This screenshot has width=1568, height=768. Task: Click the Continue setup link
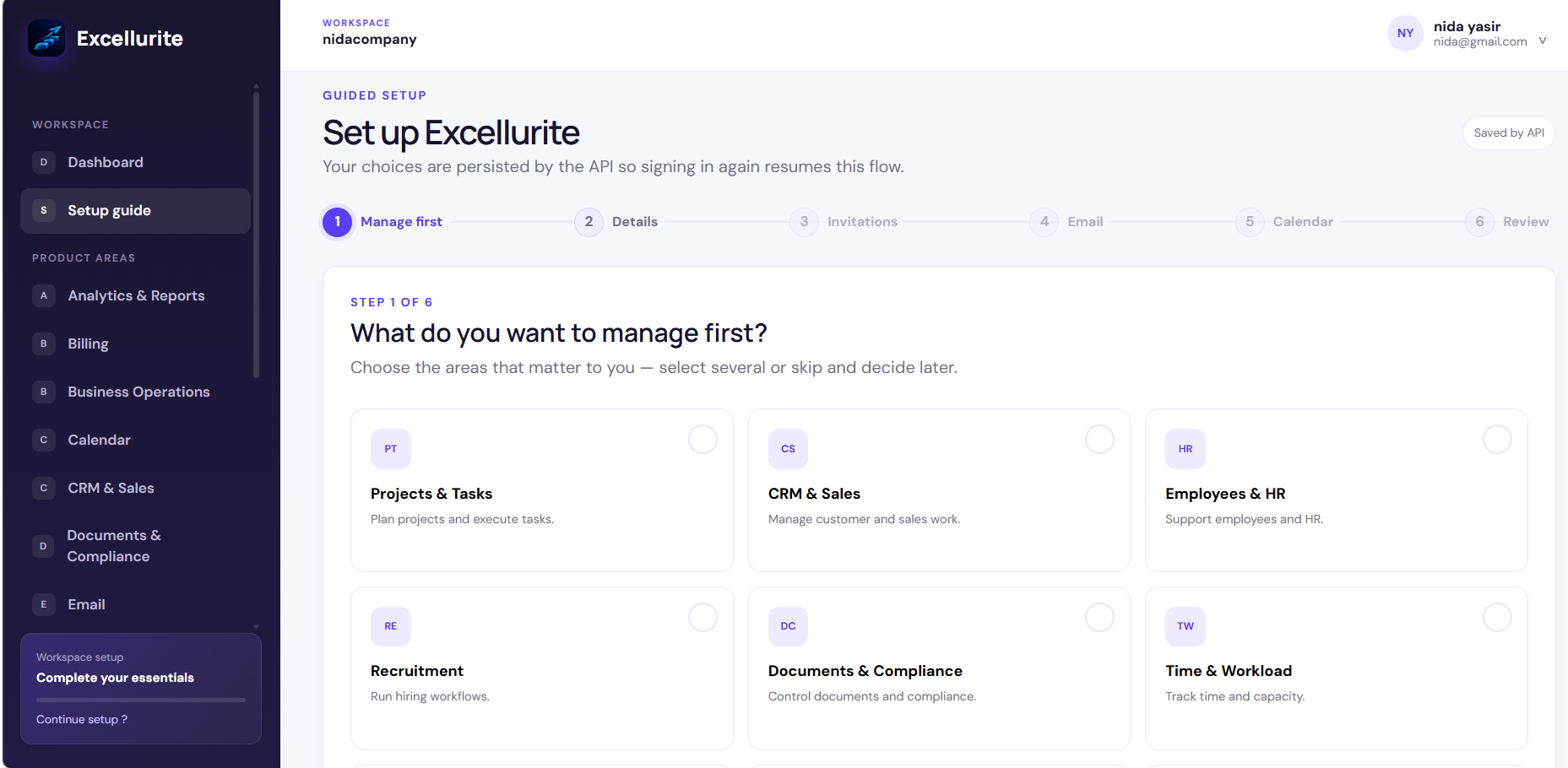82,720
